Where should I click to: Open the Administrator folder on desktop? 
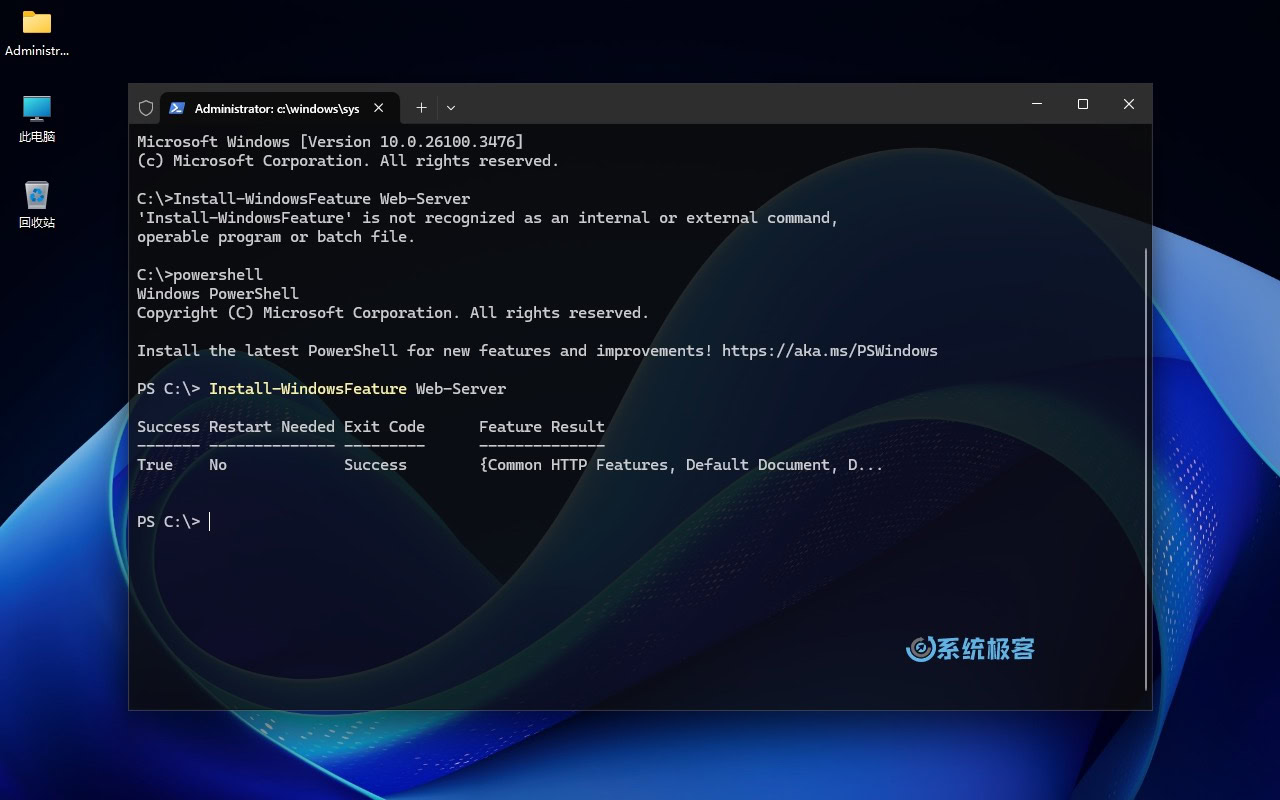37,33
